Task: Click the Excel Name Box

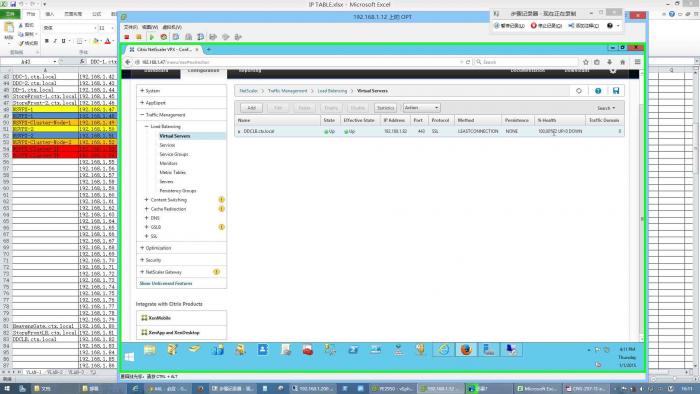Action: pyautogui.click(x=29, y=62)
